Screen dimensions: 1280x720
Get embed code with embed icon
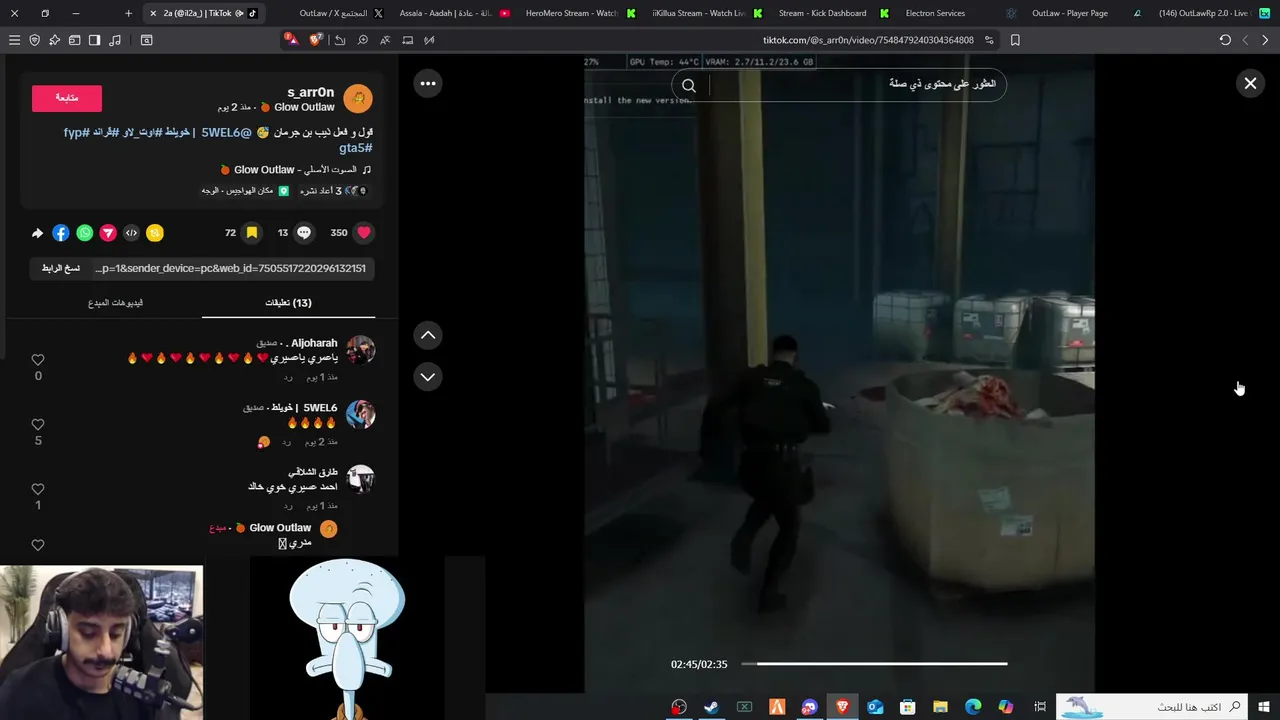click(131, 233)
